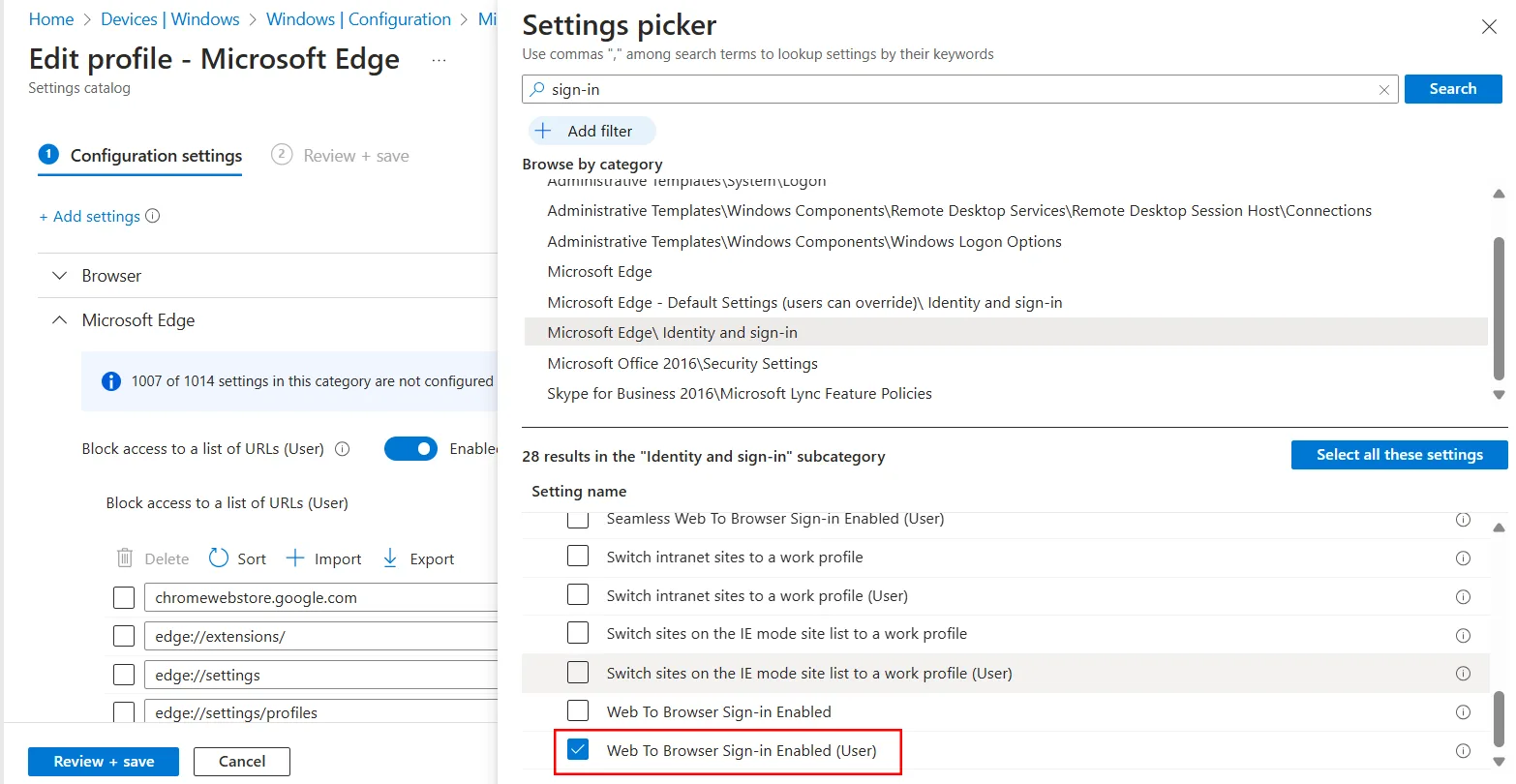
Task: Open info for Web To Browser Sign-in Enabled (User)
Action: coord(1463,751)
